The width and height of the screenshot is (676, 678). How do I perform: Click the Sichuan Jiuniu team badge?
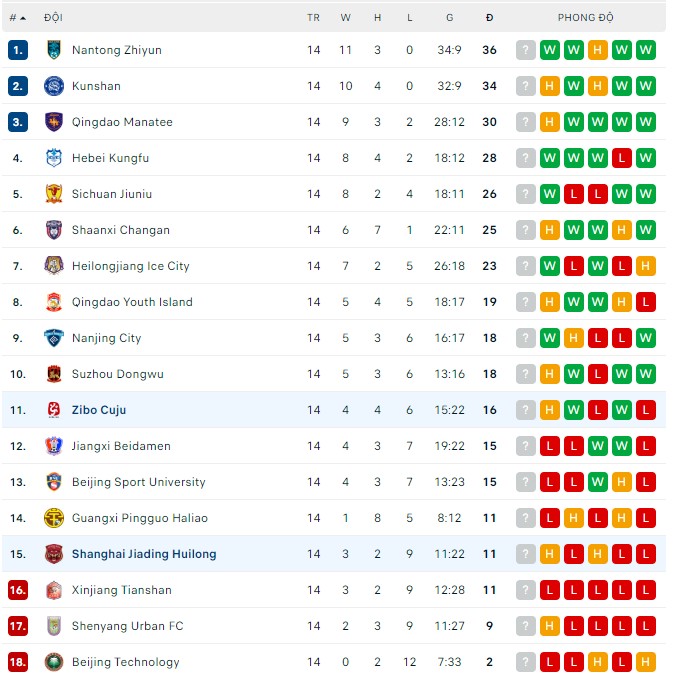[54, 194]
